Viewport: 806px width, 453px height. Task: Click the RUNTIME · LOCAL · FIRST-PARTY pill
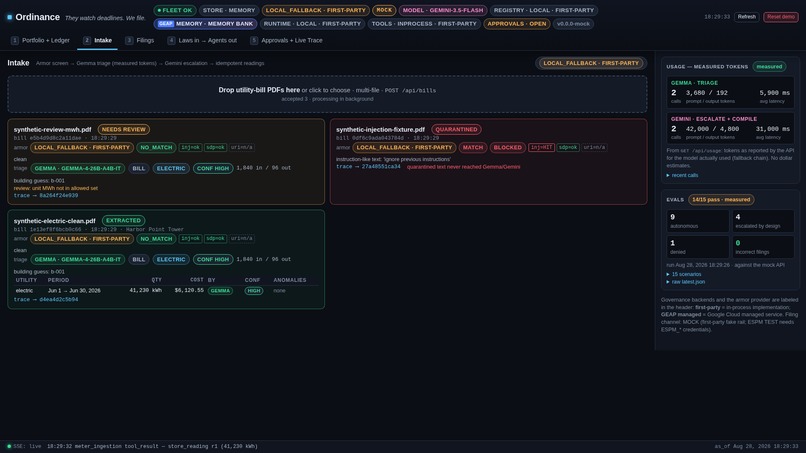pos(312,24)
